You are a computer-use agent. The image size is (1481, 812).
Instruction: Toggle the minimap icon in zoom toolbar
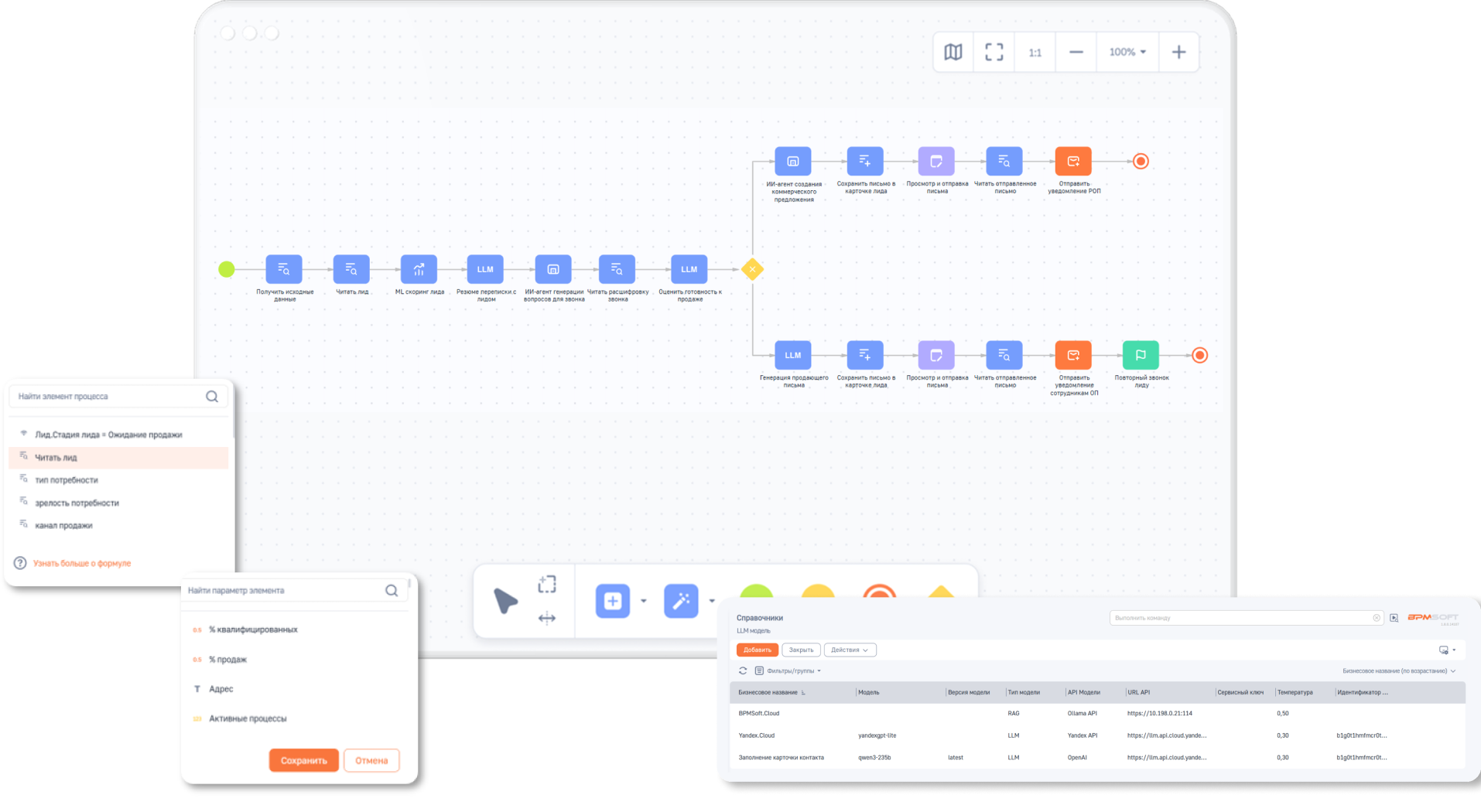point(953,52)
